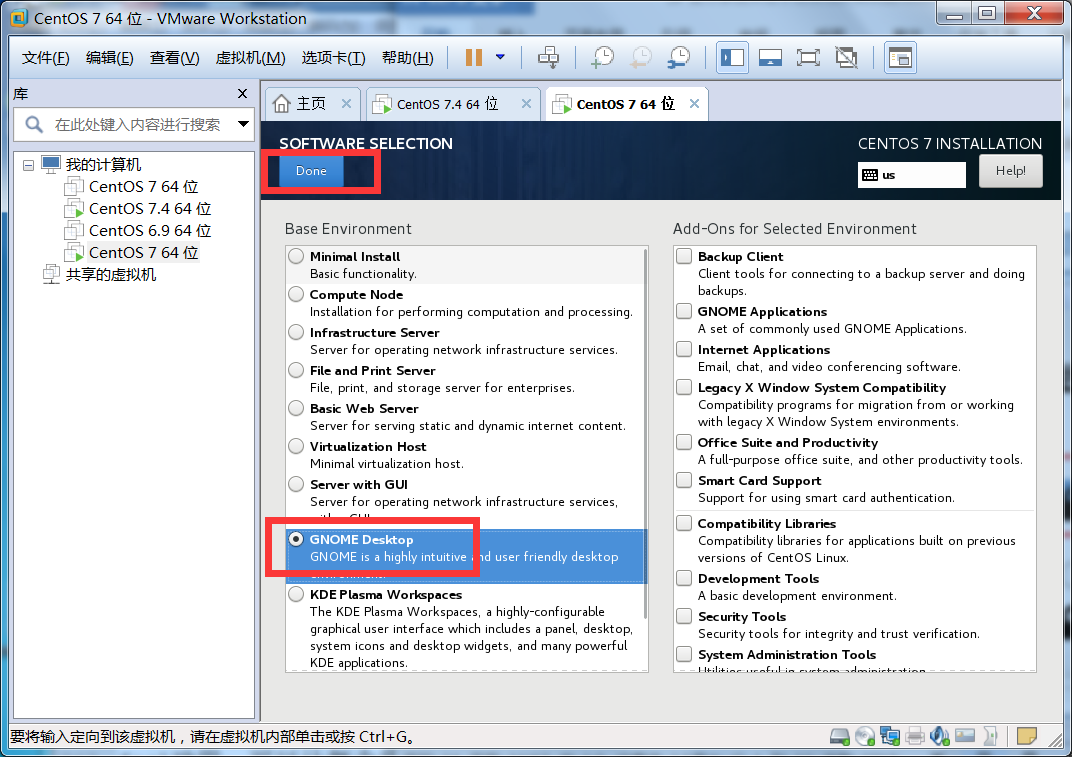The height and width of the screenshot is (757, 1072).
Task: Choose Server with GUI radio button
Action: 296,483
